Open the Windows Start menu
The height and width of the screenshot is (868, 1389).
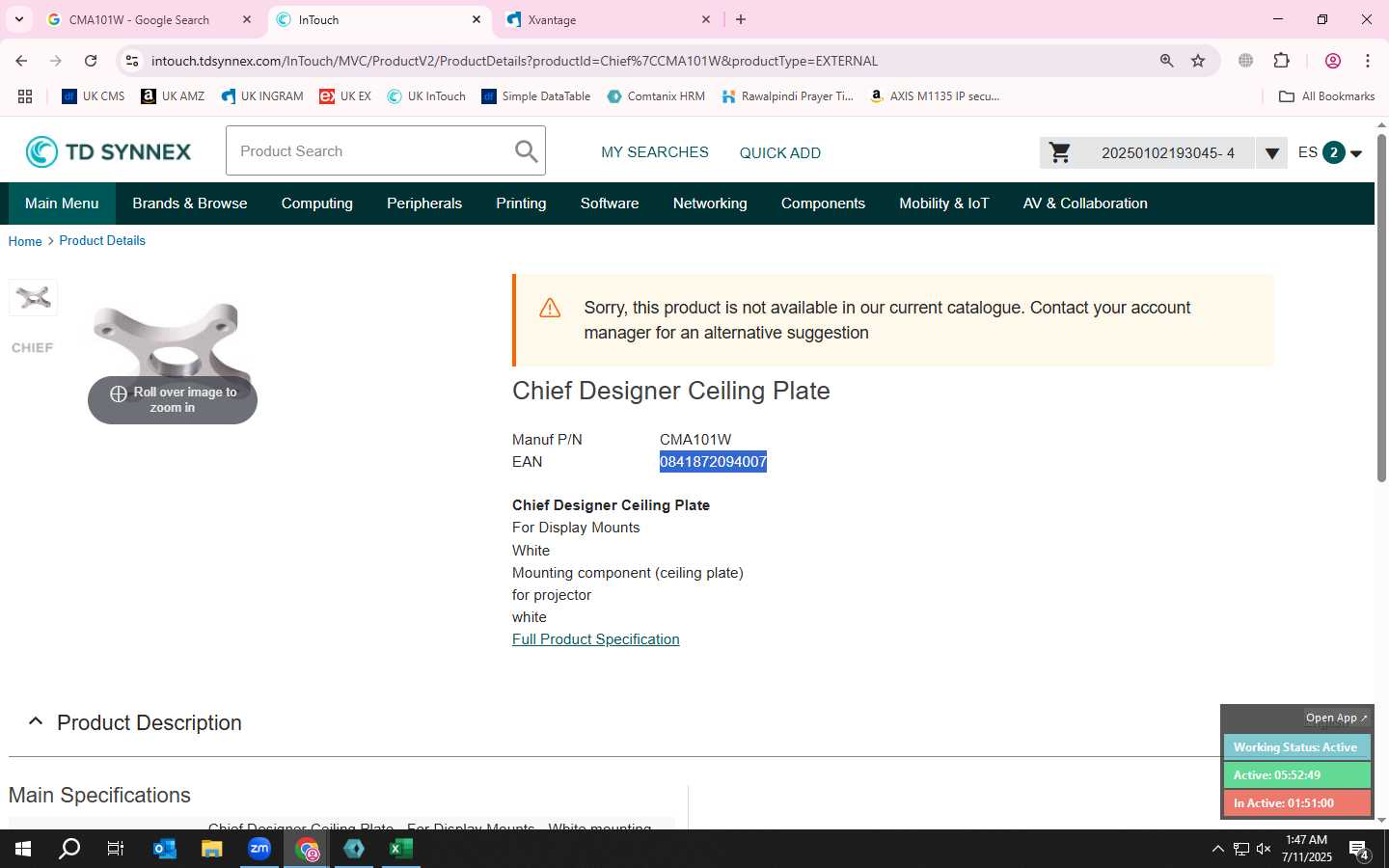coord(23,849)
